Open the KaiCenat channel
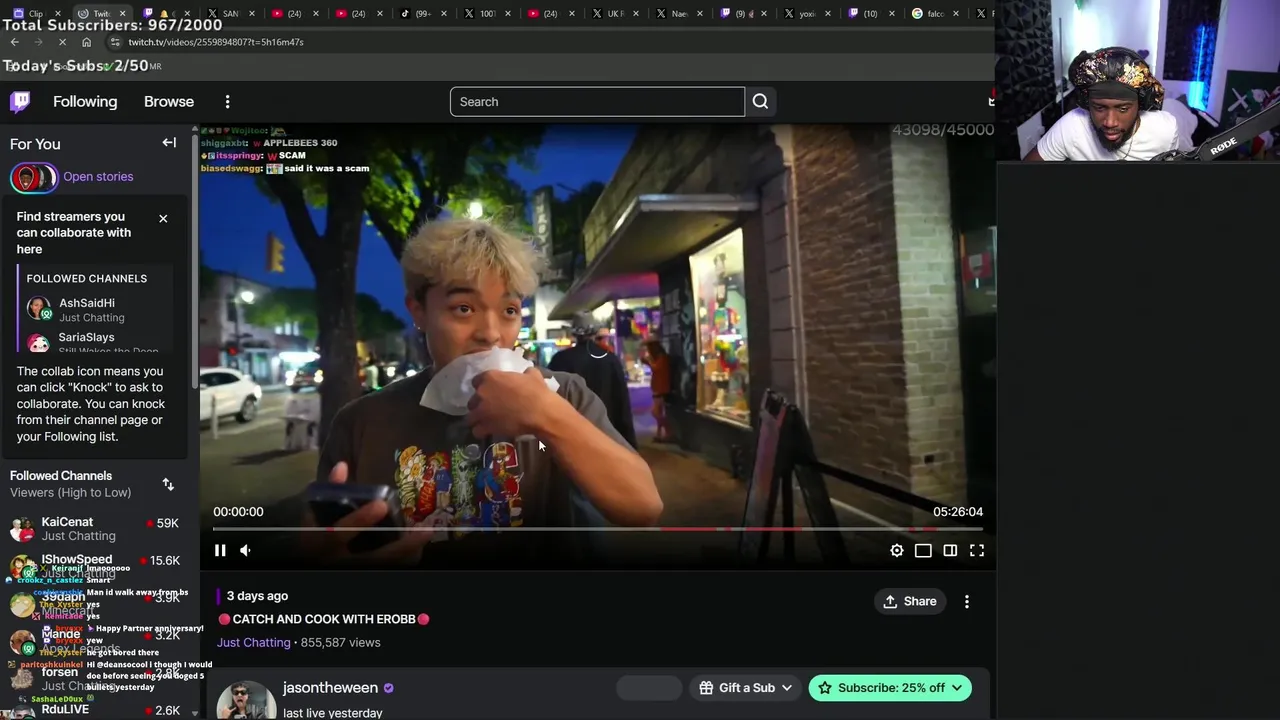 click(95, 529)
